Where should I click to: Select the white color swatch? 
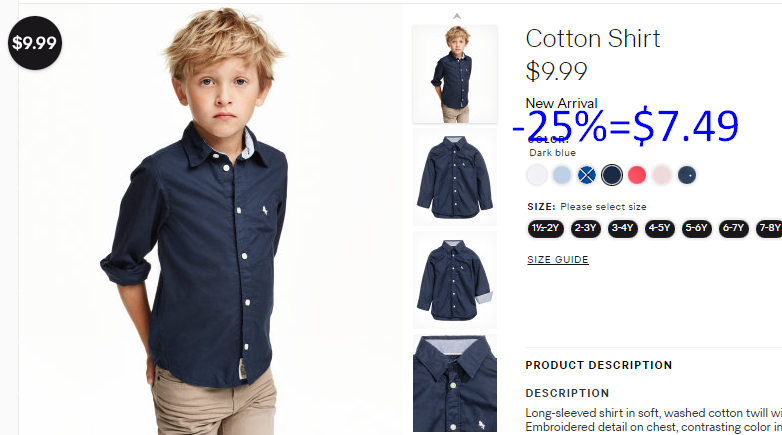537,175
